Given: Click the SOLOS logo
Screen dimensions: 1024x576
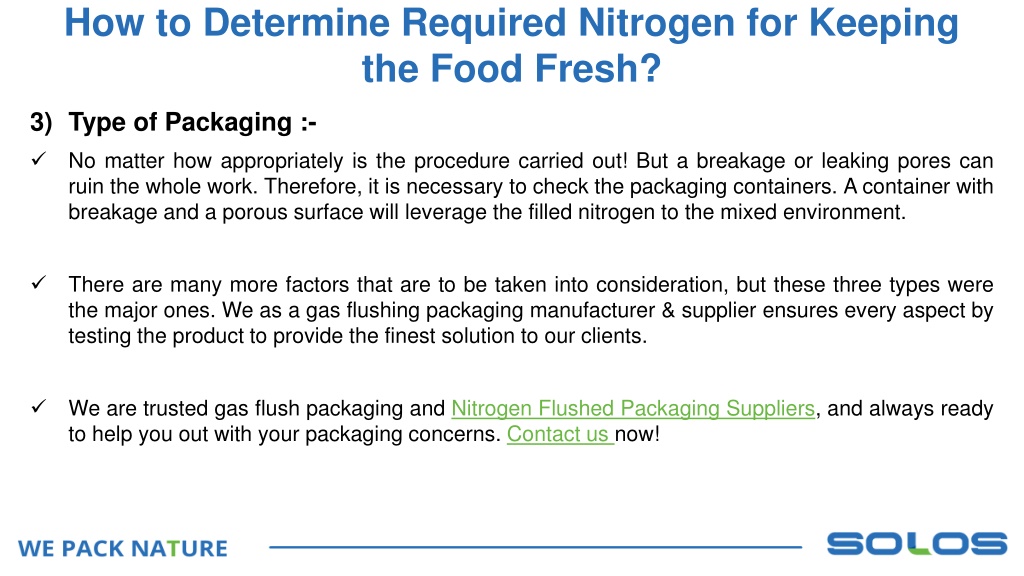Looking at the screenshot, I should pyautogui.click(x=917, y=544).
